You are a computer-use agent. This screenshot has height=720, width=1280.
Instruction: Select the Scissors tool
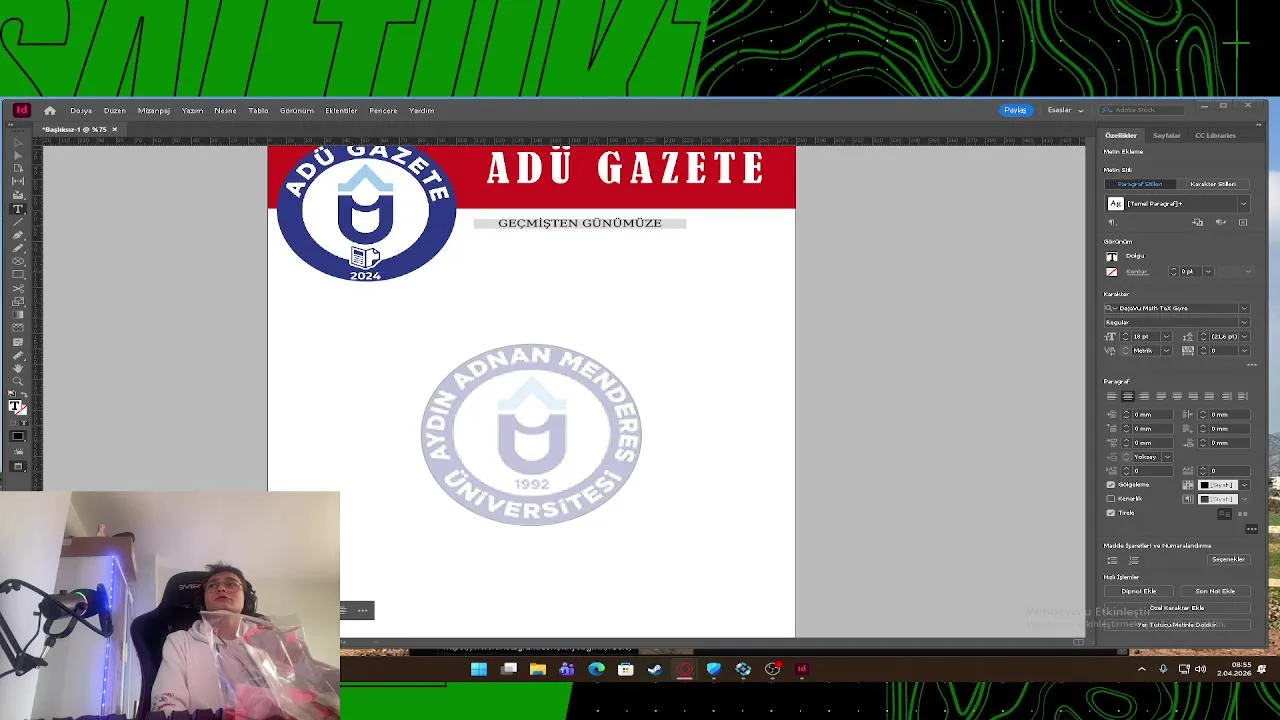[x=18, y=288]
